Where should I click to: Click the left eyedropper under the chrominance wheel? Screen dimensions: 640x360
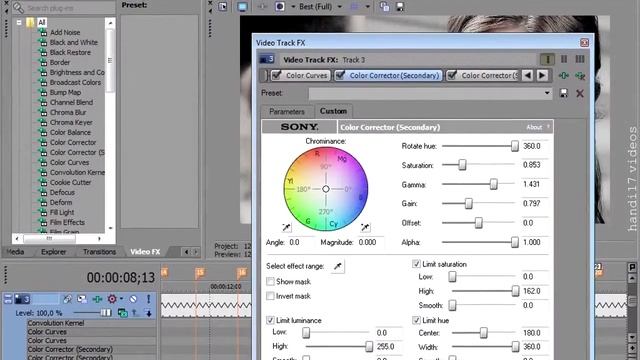click(287, 227)
